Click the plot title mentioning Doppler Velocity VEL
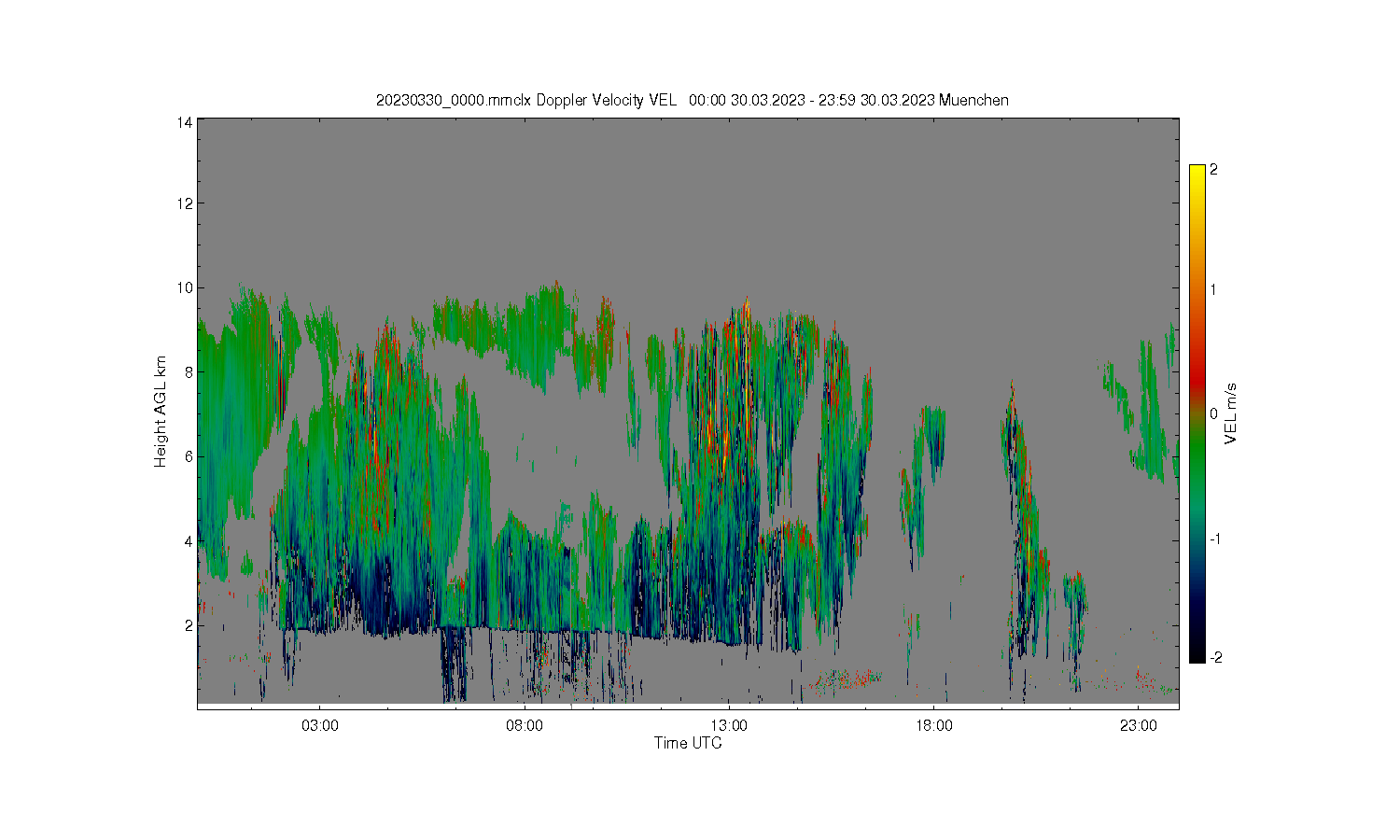The width and height of the screenshot is (1400, 840). coord(692,100)
